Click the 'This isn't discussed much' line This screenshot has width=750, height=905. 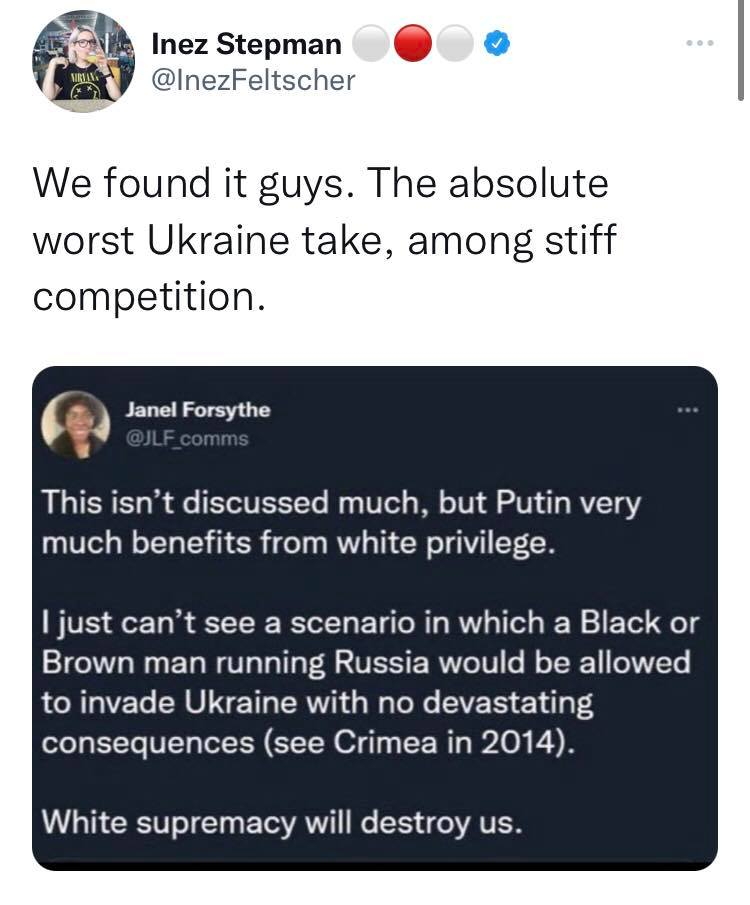click(x=340, y=505)
